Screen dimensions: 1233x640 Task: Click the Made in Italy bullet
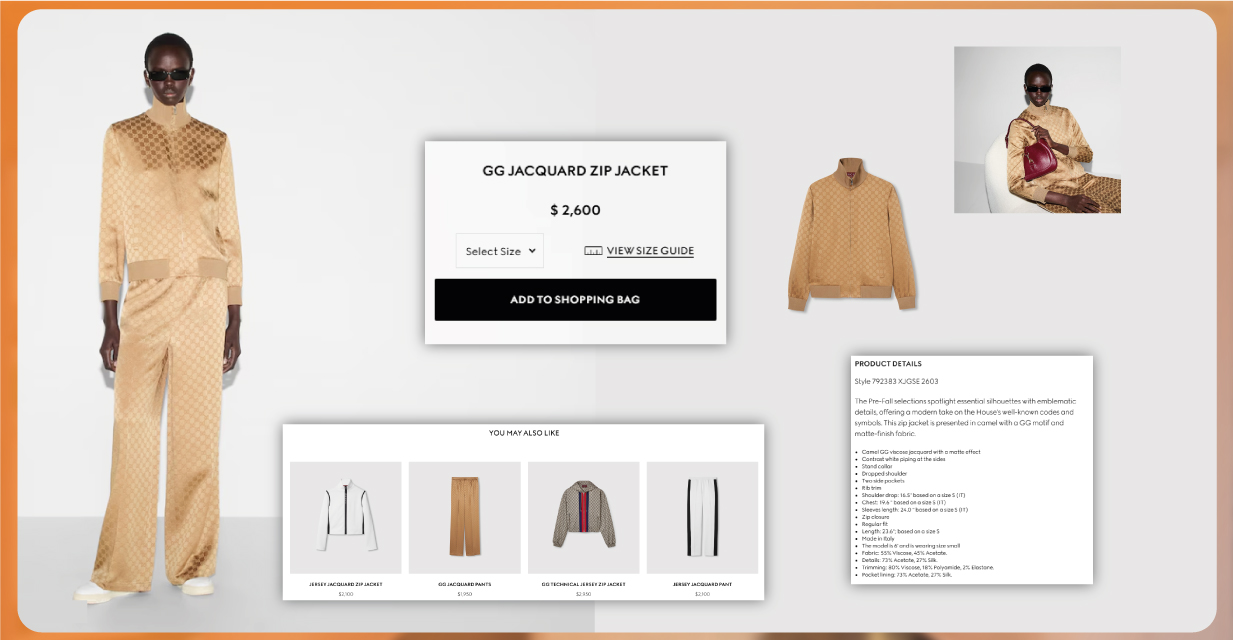coord(878,539)
